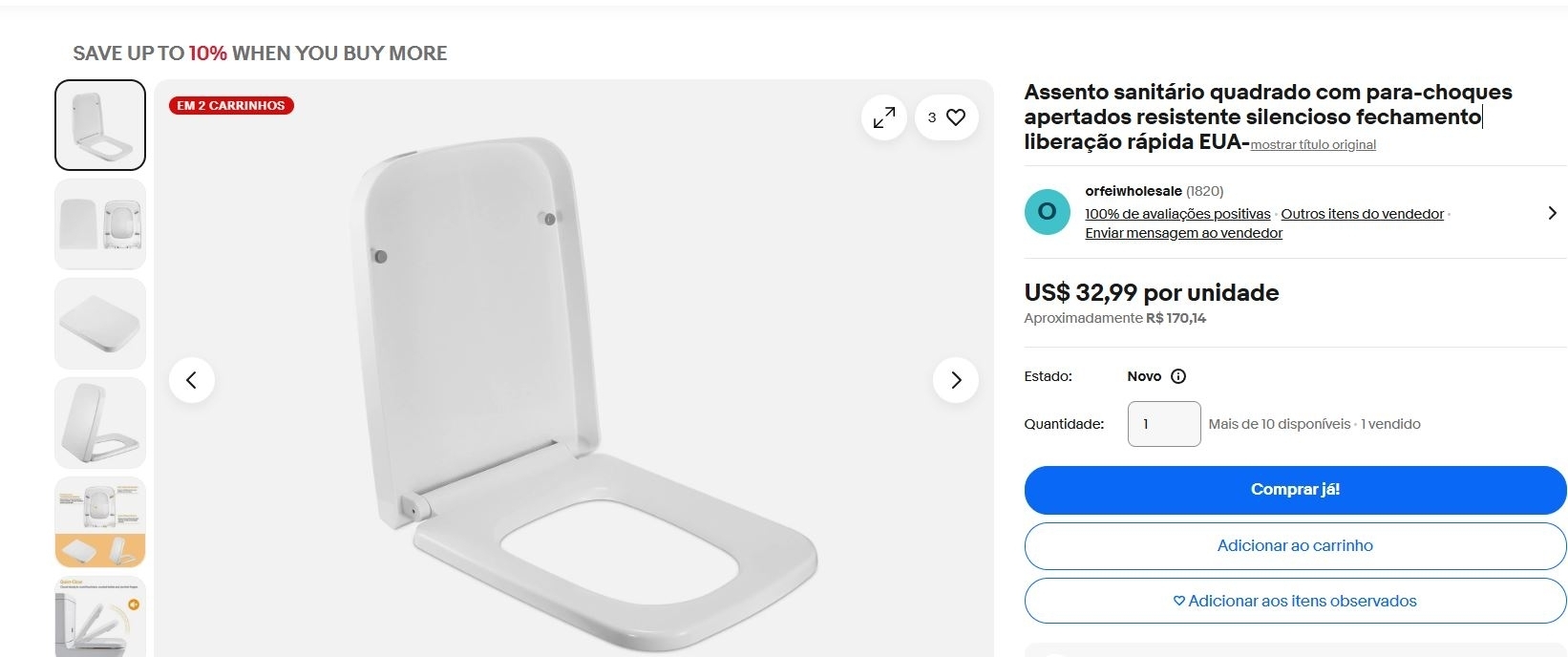This screenshot has height=657, width=1568.
Task: Show the next product image
Action: tap(955, 380)
